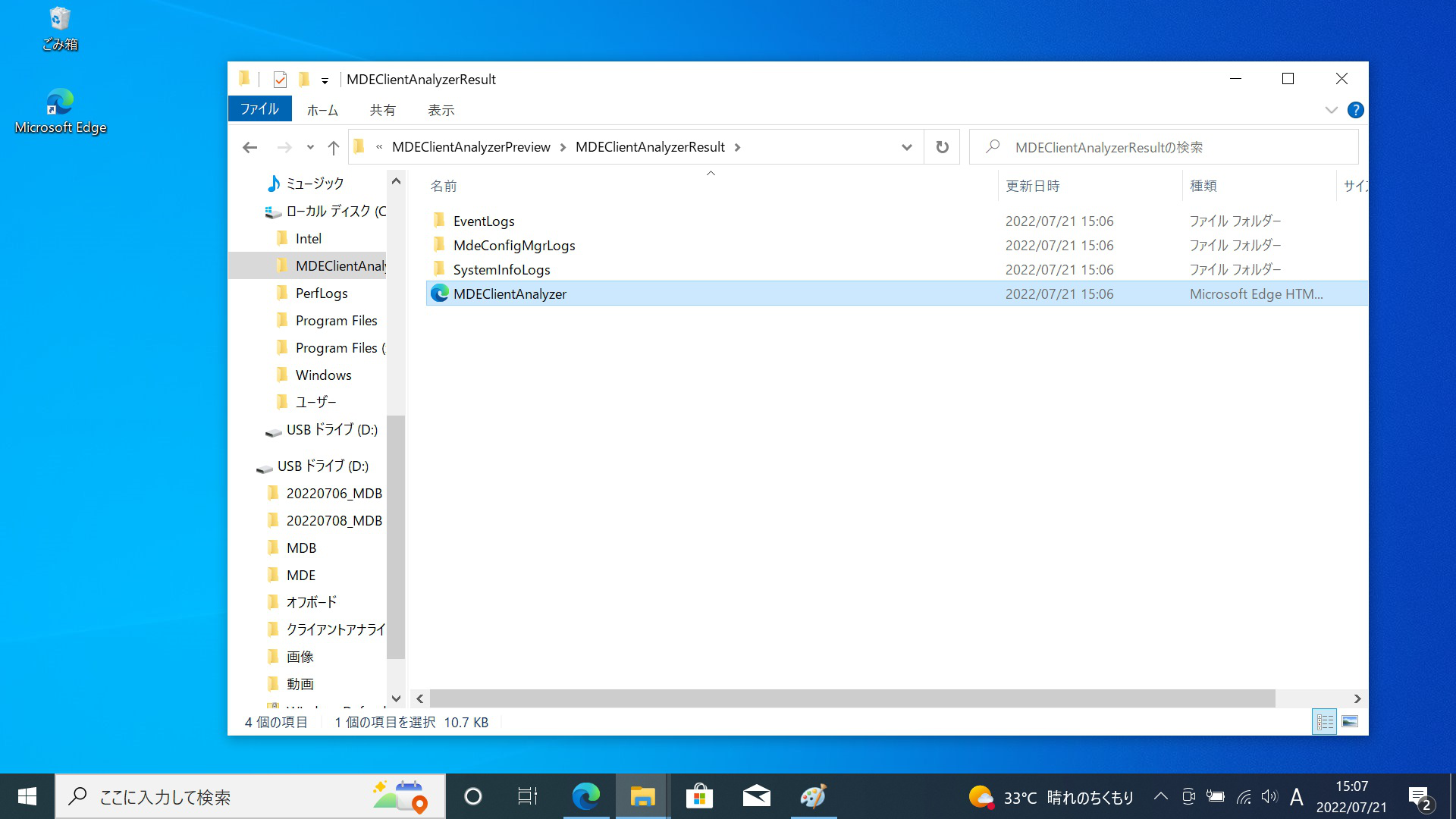Open Customize Quick Access Toolbar dropdown
Viewport: 1456px width, 819px height.
(325, 80)
